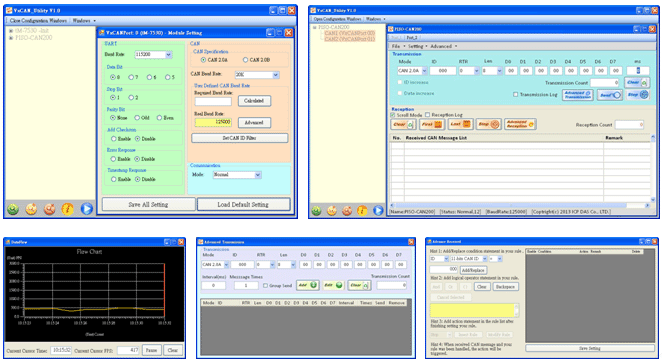Screen dimensions: 664x362
Task: Click the Required Baud Rate input field
Action: coord(213,101)
